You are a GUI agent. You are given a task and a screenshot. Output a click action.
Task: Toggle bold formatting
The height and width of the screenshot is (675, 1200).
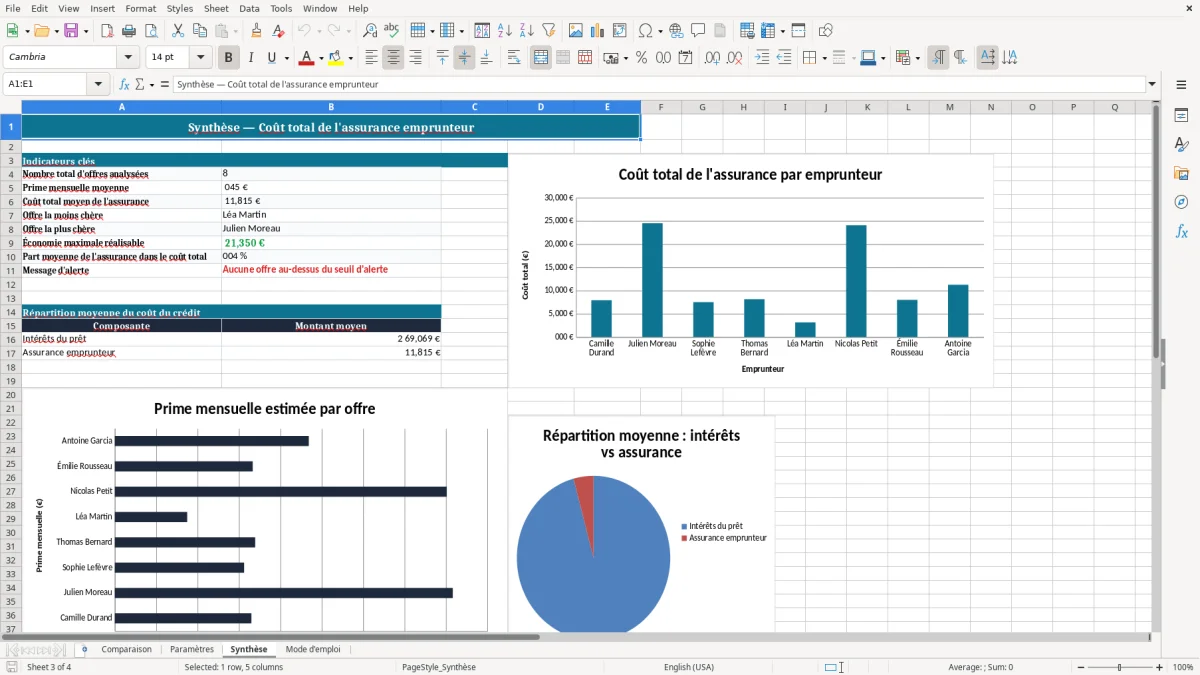(229, 58)
